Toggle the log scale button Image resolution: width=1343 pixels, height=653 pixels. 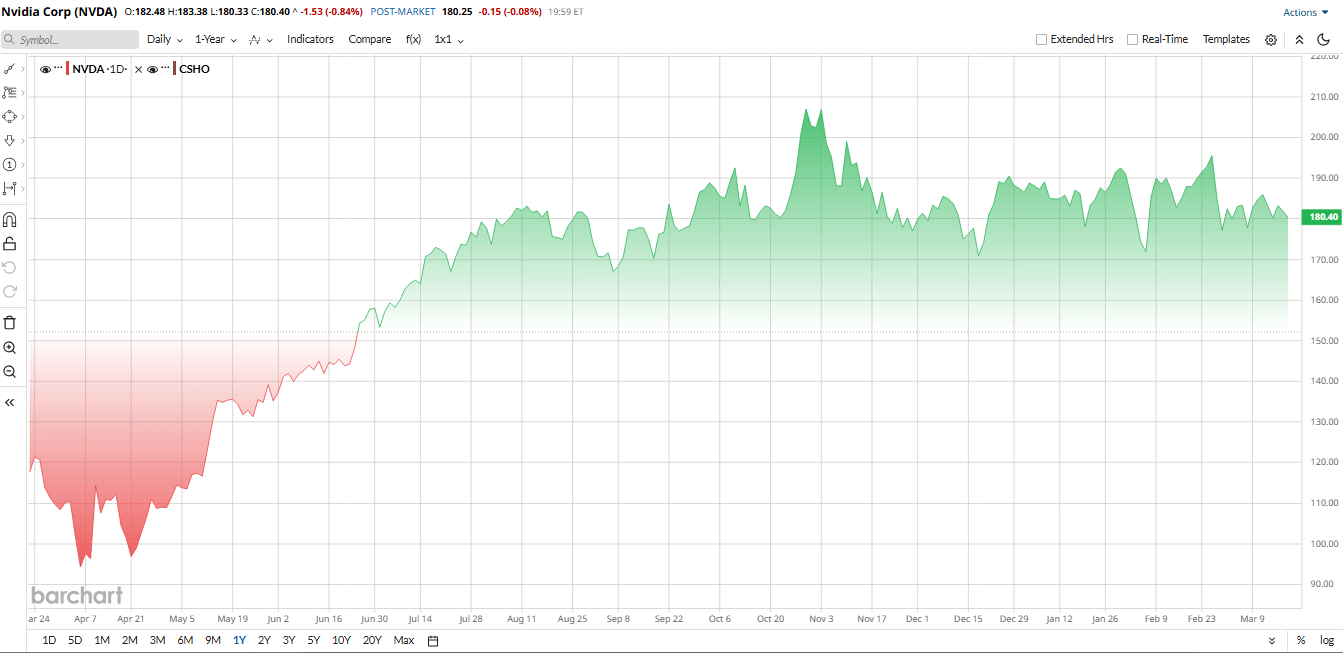(1326, 640)
